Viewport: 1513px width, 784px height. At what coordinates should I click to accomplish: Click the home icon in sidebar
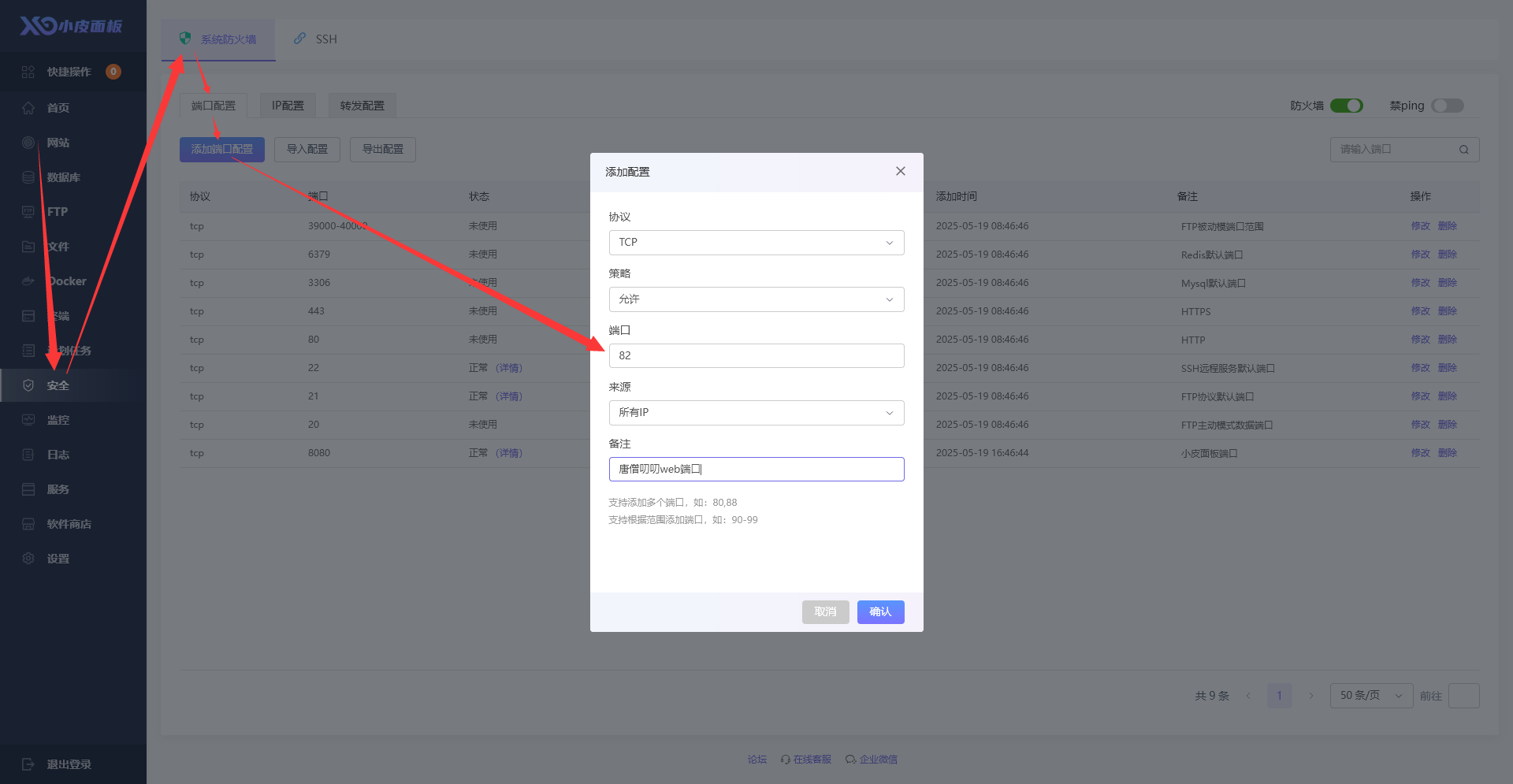[28, 108]
